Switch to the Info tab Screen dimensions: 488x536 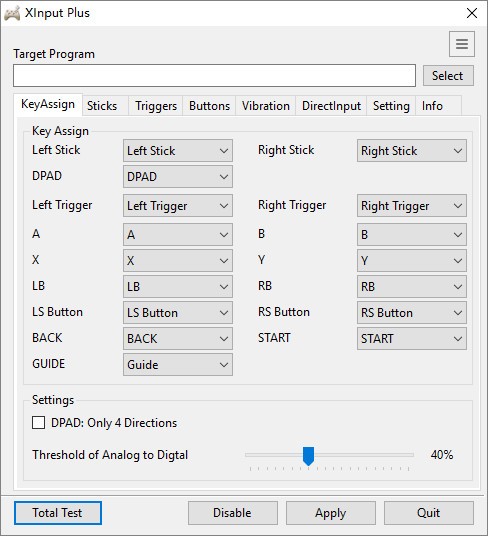point(432,106)
